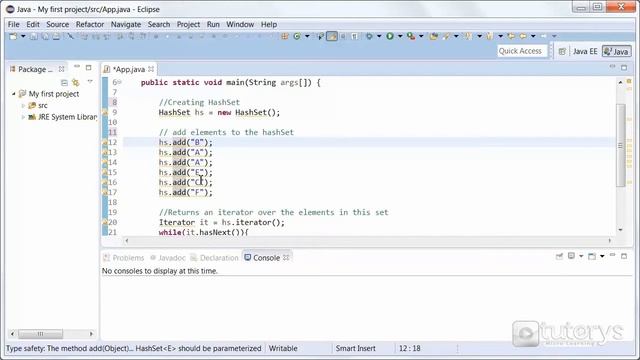Click the Display Selected Console icon
The image size is (640, 360).
pos(571,256)
